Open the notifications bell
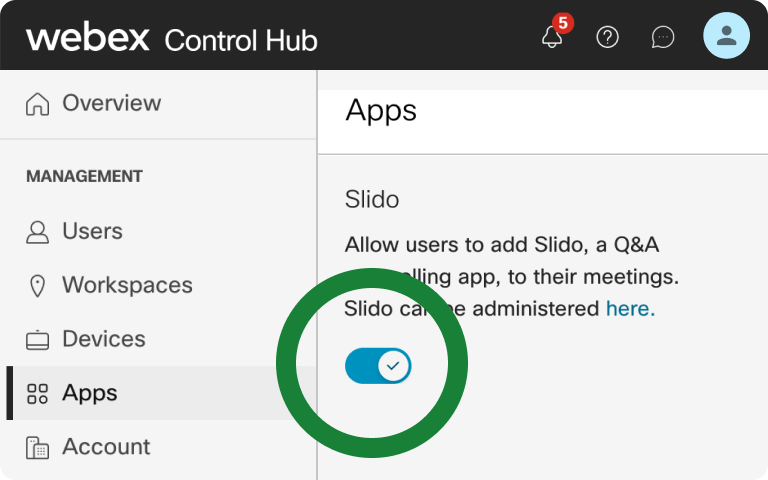 pos(551,38)
